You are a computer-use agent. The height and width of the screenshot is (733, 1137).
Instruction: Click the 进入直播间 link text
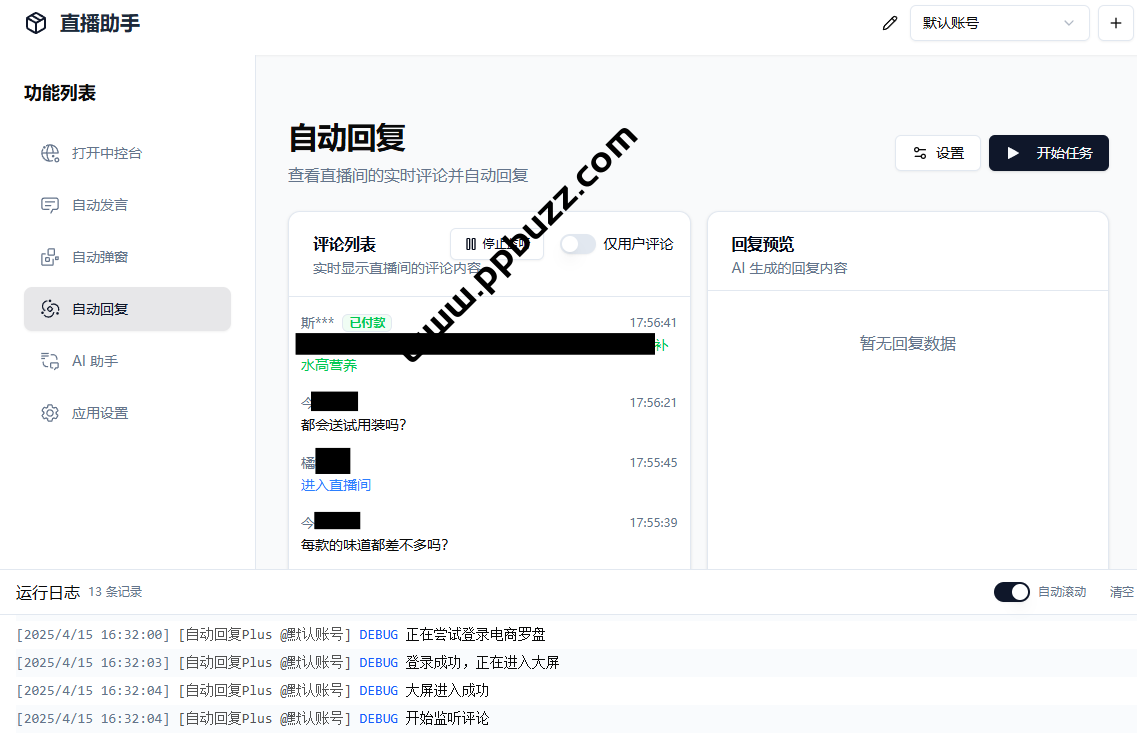click(x=336, y=485)
